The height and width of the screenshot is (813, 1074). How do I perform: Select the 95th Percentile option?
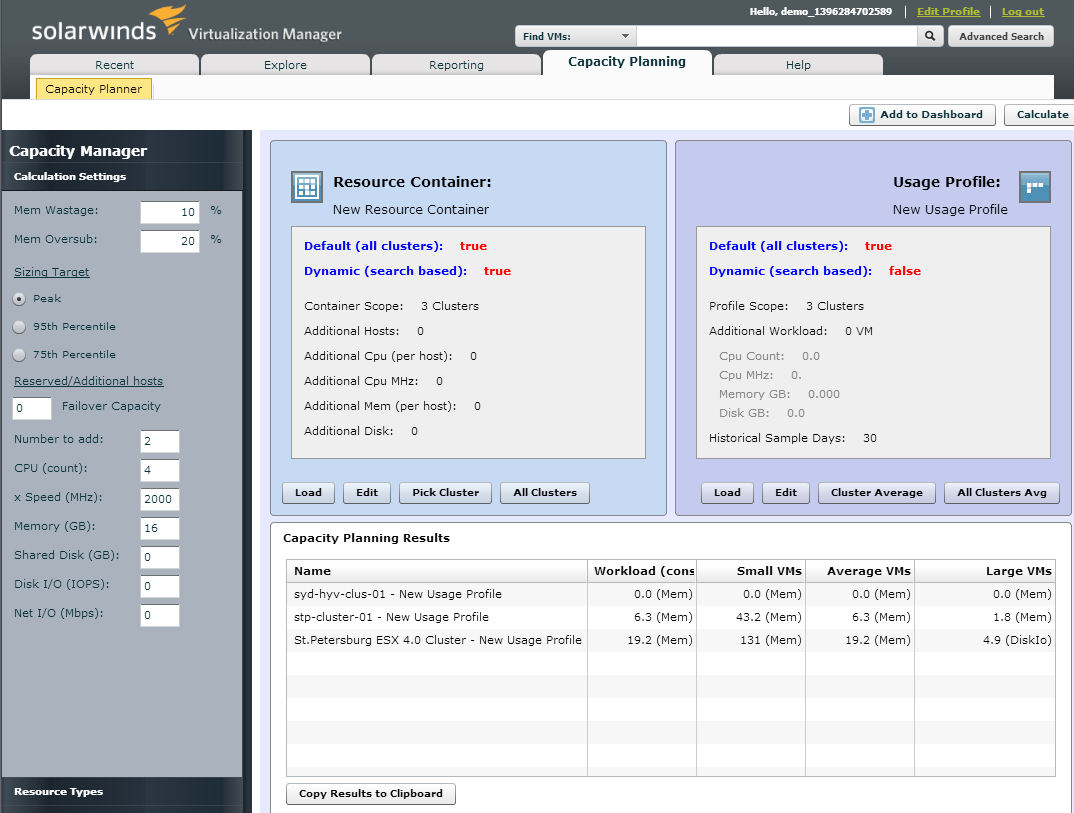19,327
